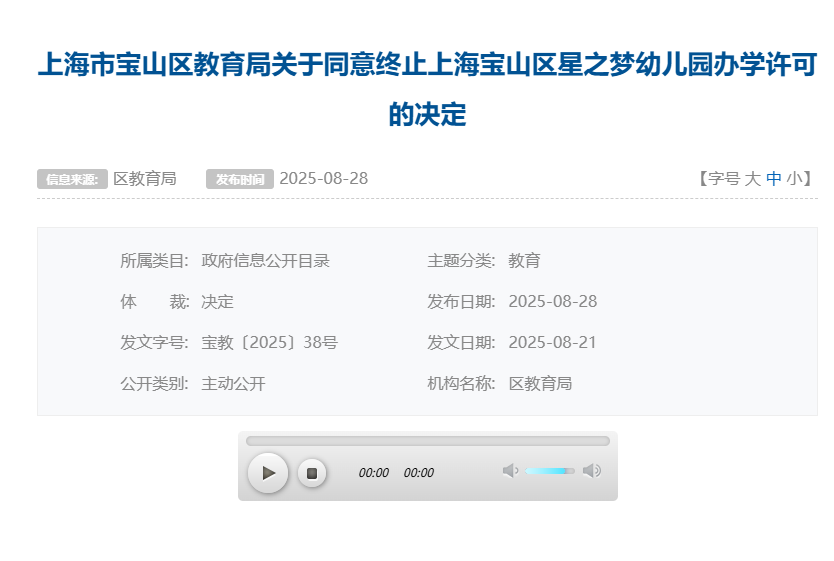Viewport: 834px width, 561px height.
Task: Click document number 宝教〔2025〕38号
Action: pos(269,343)
